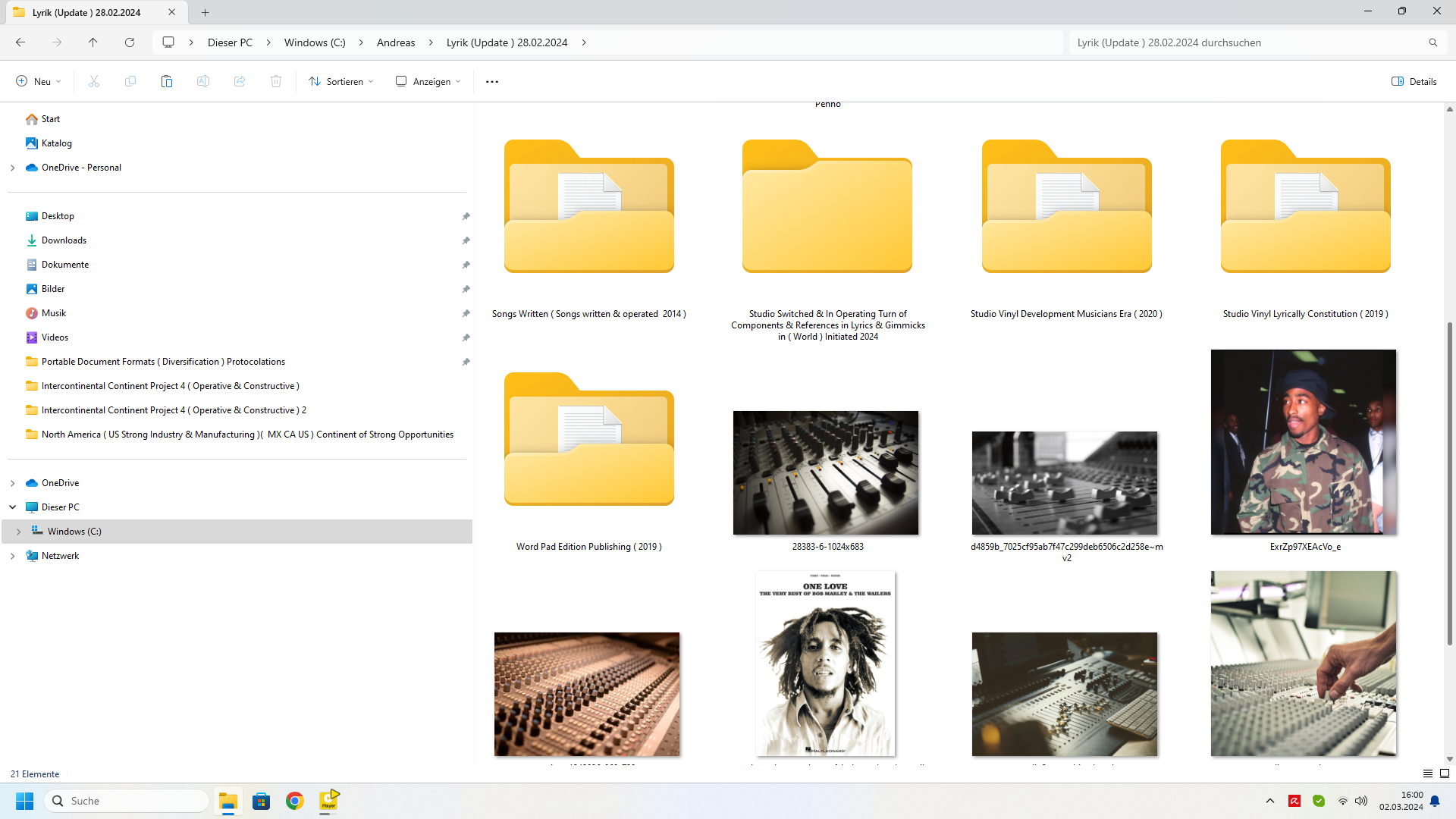
Task: Open the more options ellipsis menu
Action: click(x=492, y=81)
